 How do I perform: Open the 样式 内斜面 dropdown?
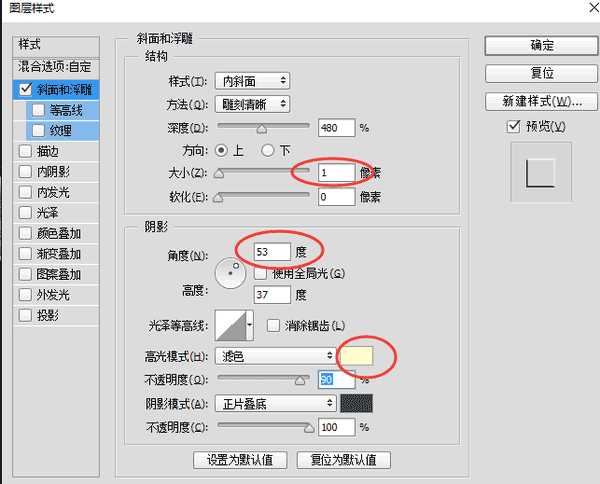pyautogui.click(x=253, y=81)
